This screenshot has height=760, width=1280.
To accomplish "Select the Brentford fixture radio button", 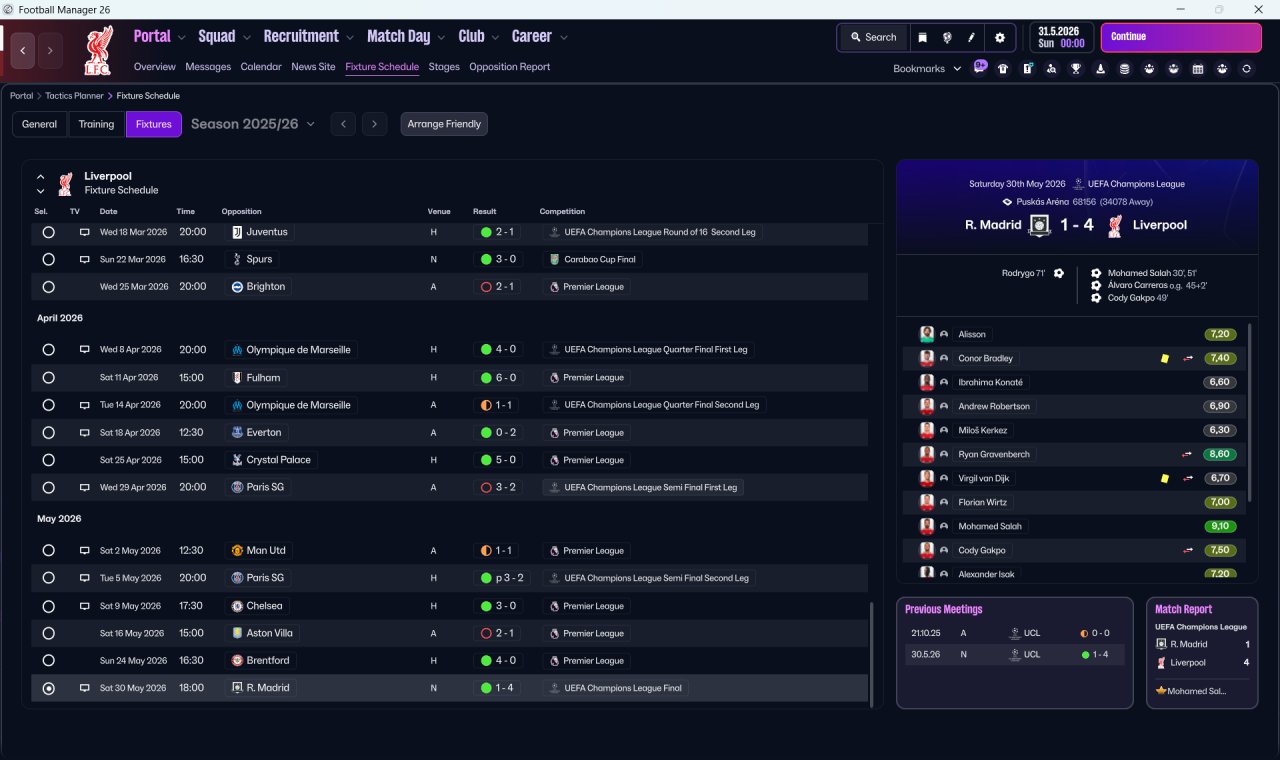I will coord(48,661).
